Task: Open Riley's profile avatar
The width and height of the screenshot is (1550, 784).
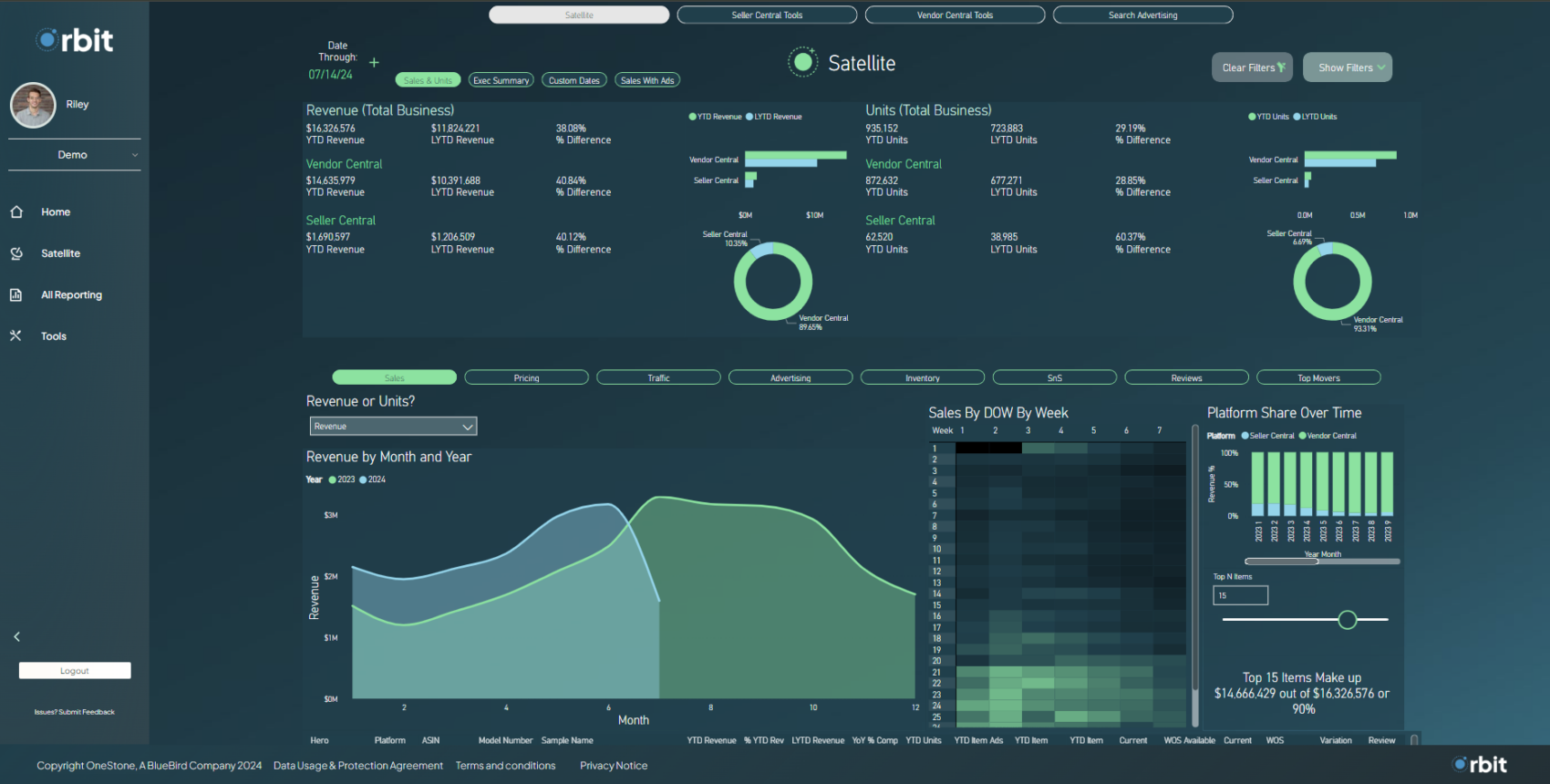Action: [x=33, y=105]
